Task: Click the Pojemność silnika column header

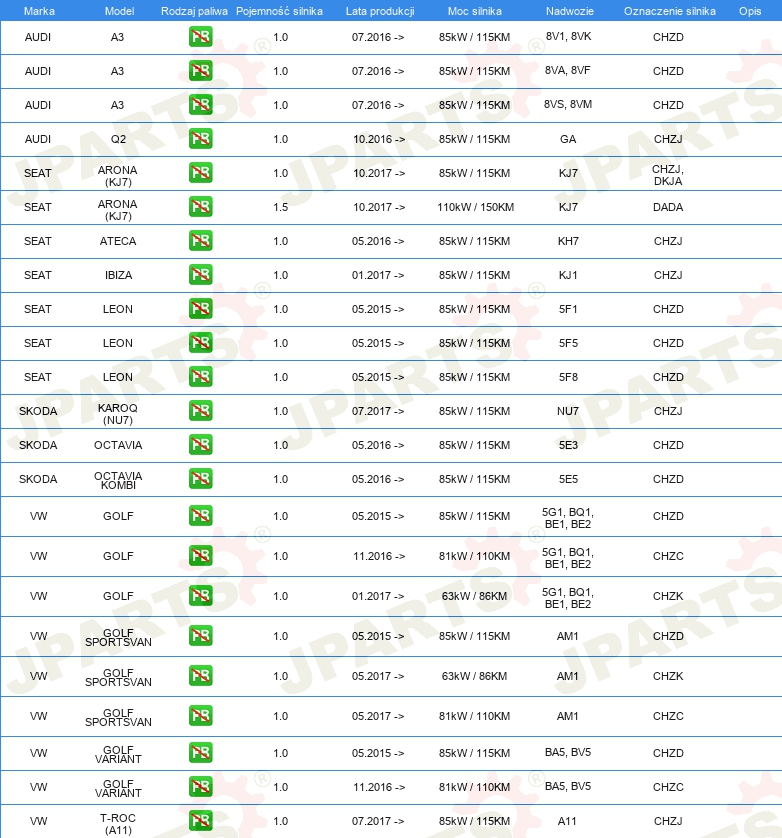Action: point(280,11)
